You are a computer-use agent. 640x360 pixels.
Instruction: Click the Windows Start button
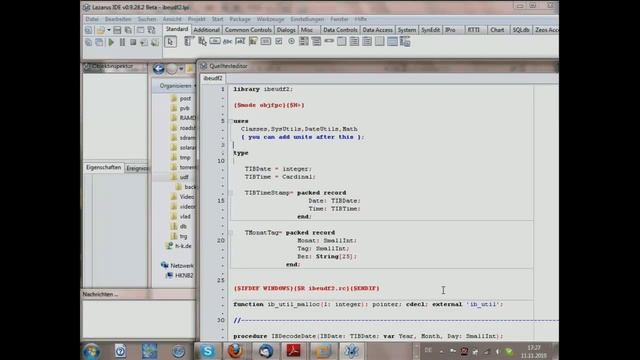[91, 351]
